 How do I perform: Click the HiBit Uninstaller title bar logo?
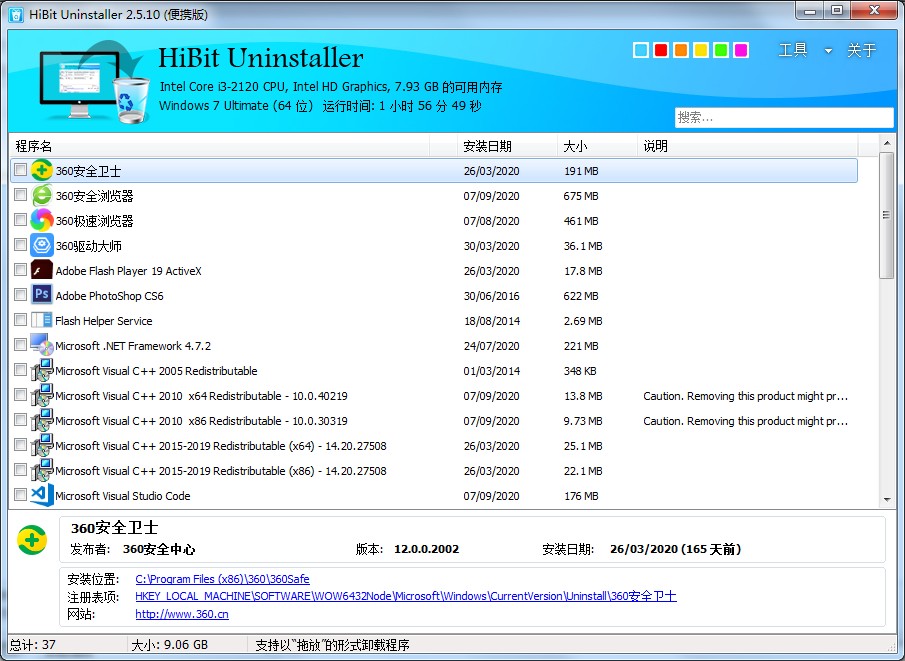click(x=14, y=10)
